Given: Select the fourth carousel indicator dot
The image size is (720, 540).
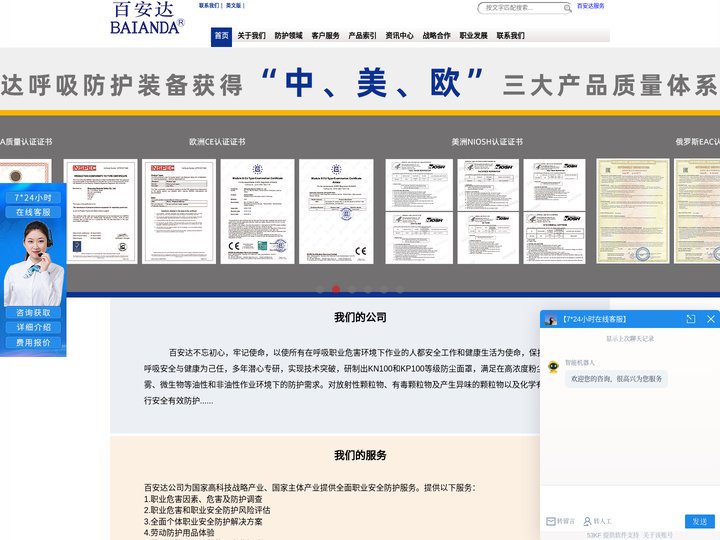Looking at the screenshot, I should [x=368, y=289].
